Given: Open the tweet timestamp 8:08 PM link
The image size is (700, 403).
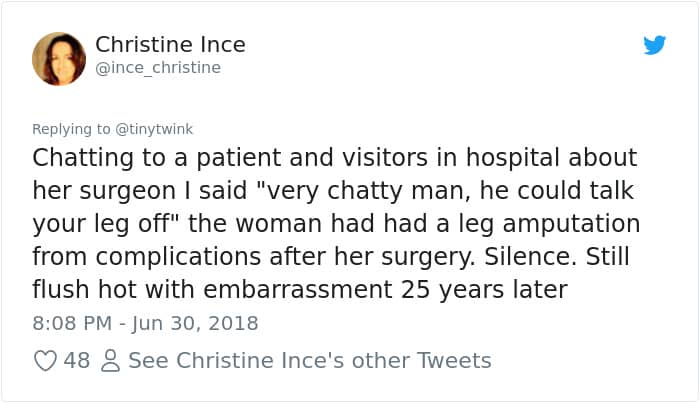Looking at the screenshot, I should 70,323.
